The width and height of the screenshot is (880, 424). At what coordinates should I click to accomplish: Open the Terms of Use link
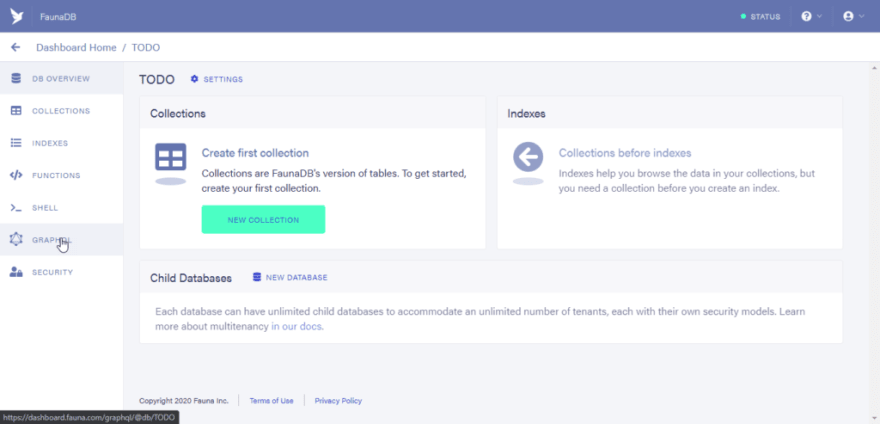272,401
